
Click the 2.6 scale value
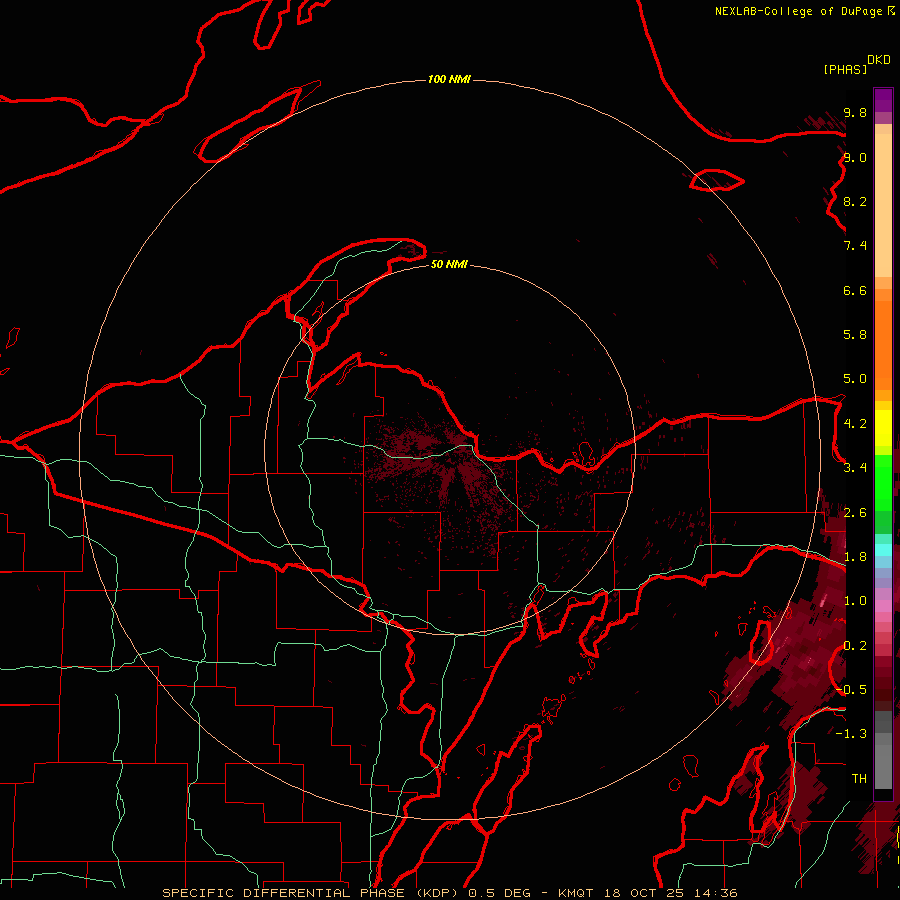(x=855, y=513)
